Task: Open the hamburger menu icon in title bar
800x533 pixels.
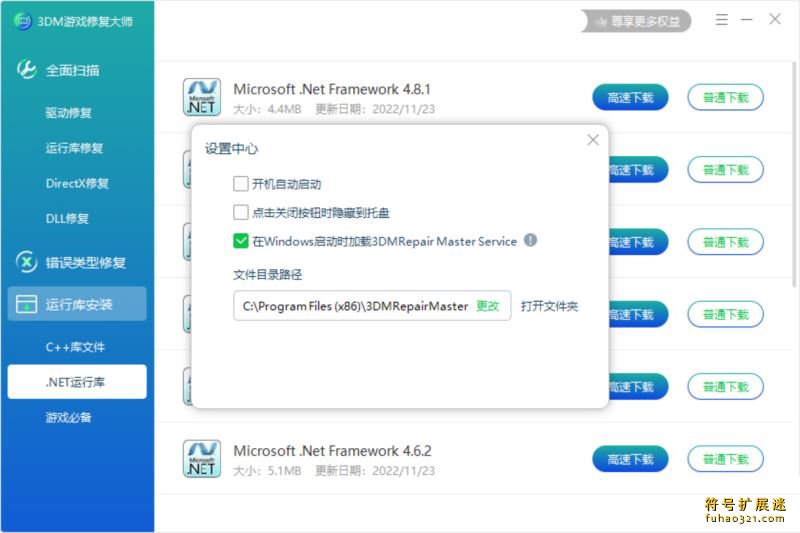Action: [x=721, y=19]
